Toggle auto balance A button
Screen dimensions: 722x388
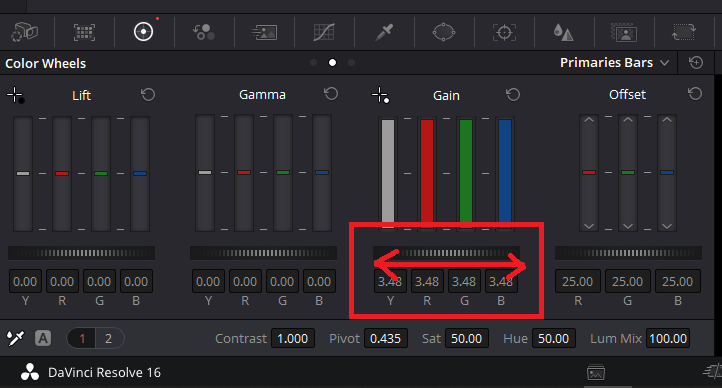pyautogui.click(x=43, y=338)
